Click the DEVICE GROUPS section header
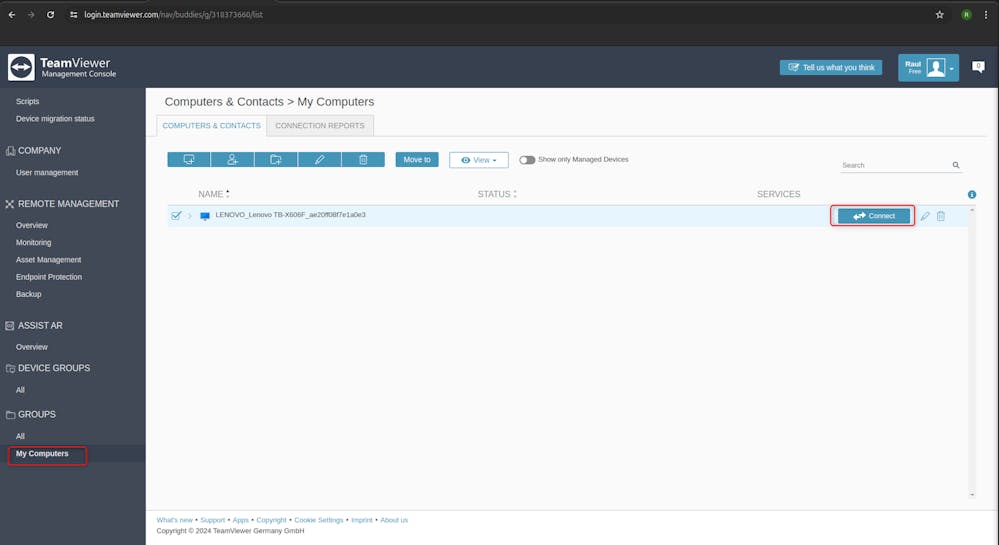The height and width of the screenshot is (545, 999). (54, 368)
